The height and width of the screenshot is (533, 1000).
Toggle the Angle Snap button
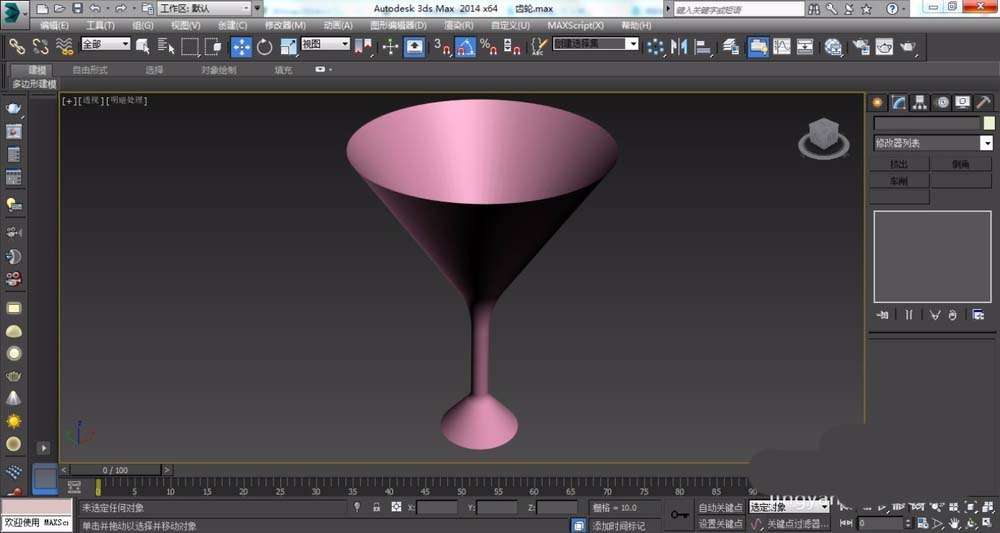(x=465, y=46)
